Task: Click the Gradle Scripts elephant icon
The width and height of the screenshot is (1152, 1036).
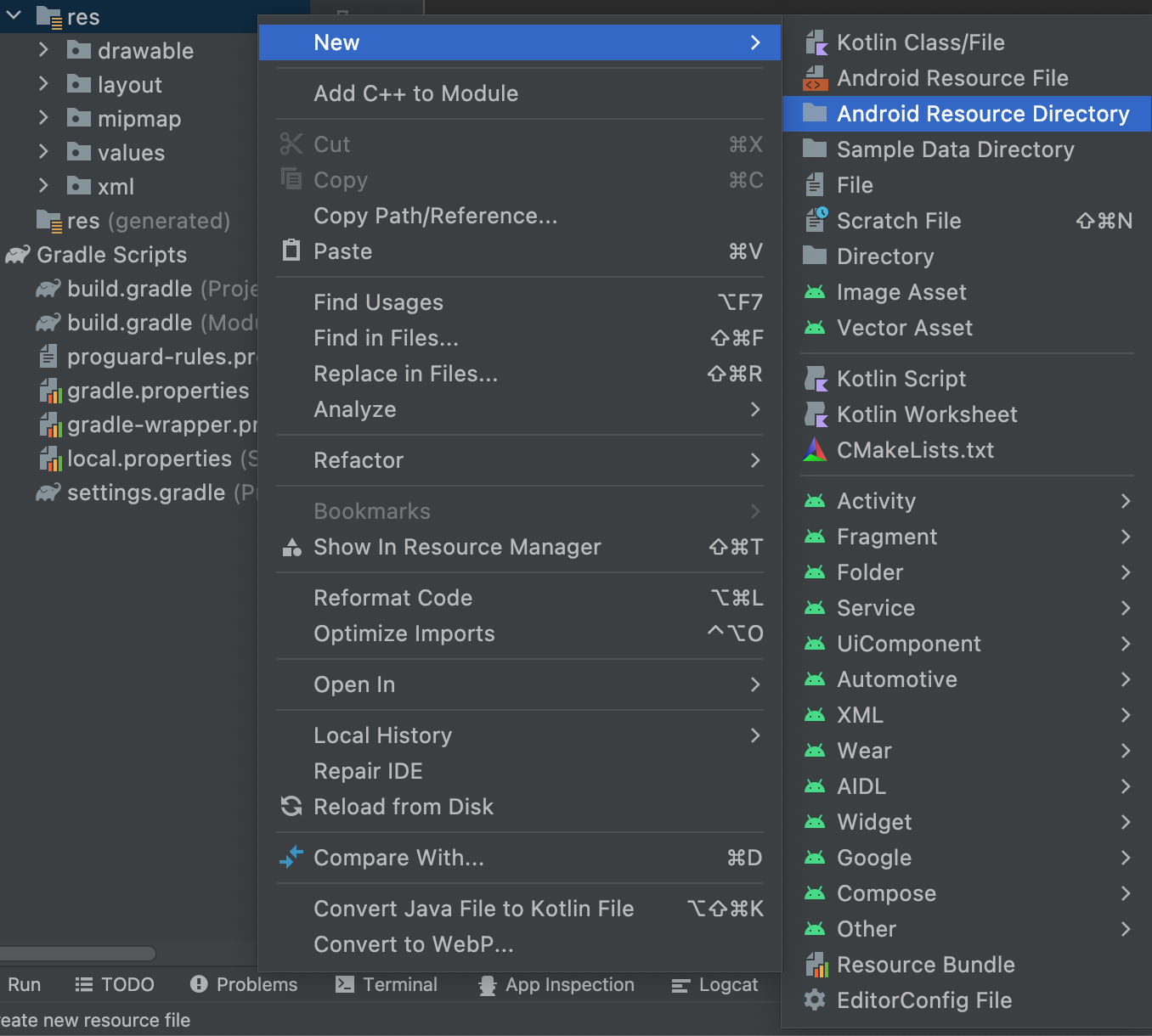Action: (18, 255)
